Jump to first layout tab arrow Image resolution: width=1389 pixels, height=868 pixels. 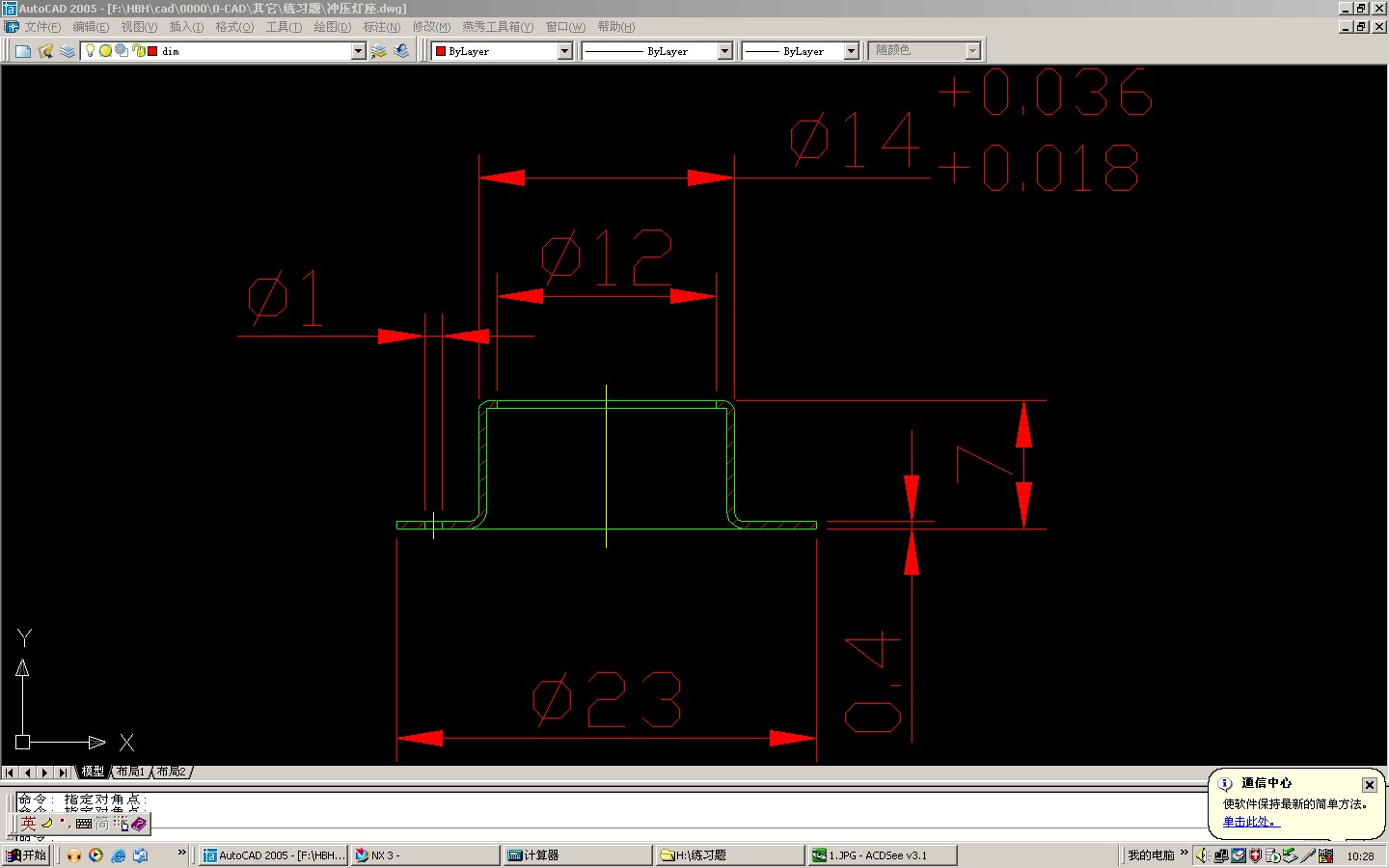(x=10, y=773)
